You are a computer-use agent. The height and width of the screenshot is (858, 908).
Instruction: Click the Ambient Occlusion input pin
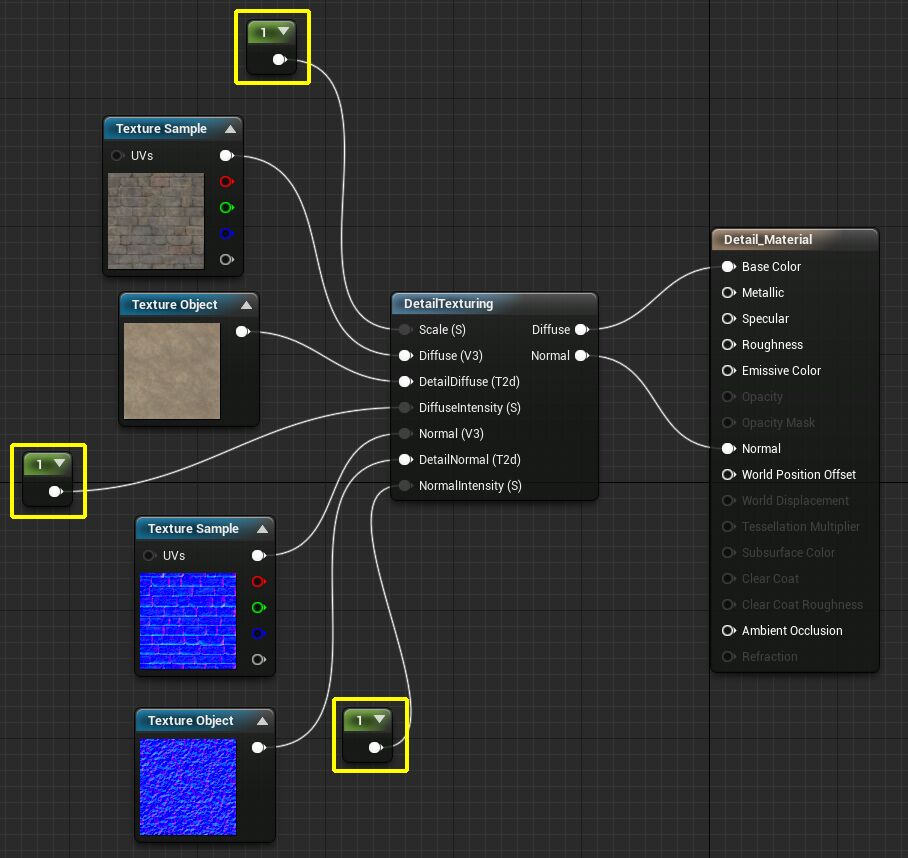728,631
